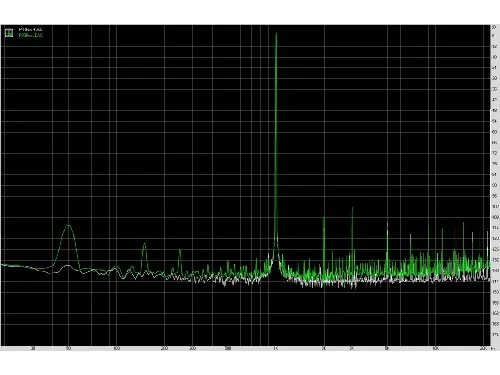Click the 10k label on frequency axis
500x375 pixels.
click(435, 349)
